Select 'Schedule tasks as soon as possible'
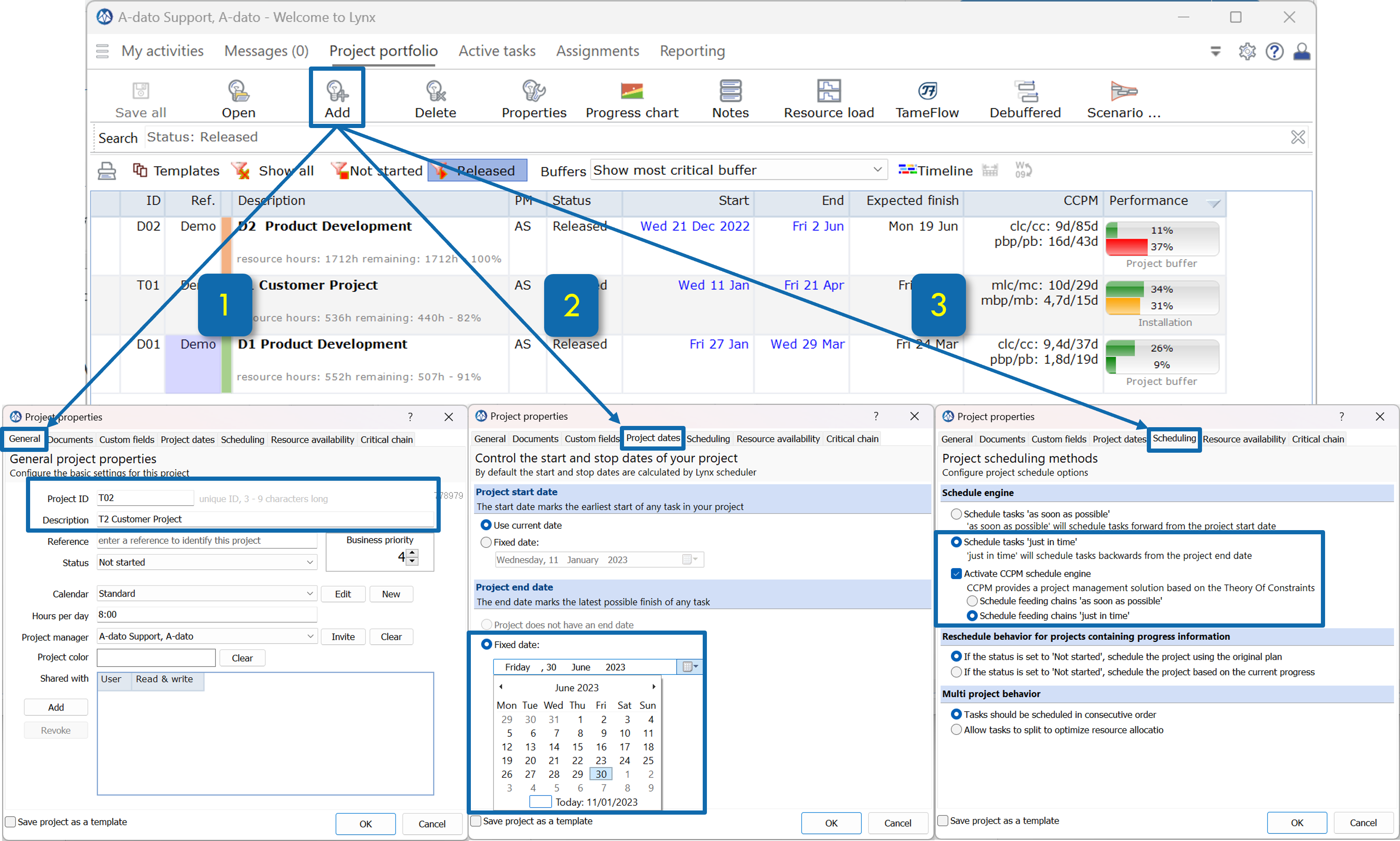The image size is (1400, 841). [x=956, y=514]
